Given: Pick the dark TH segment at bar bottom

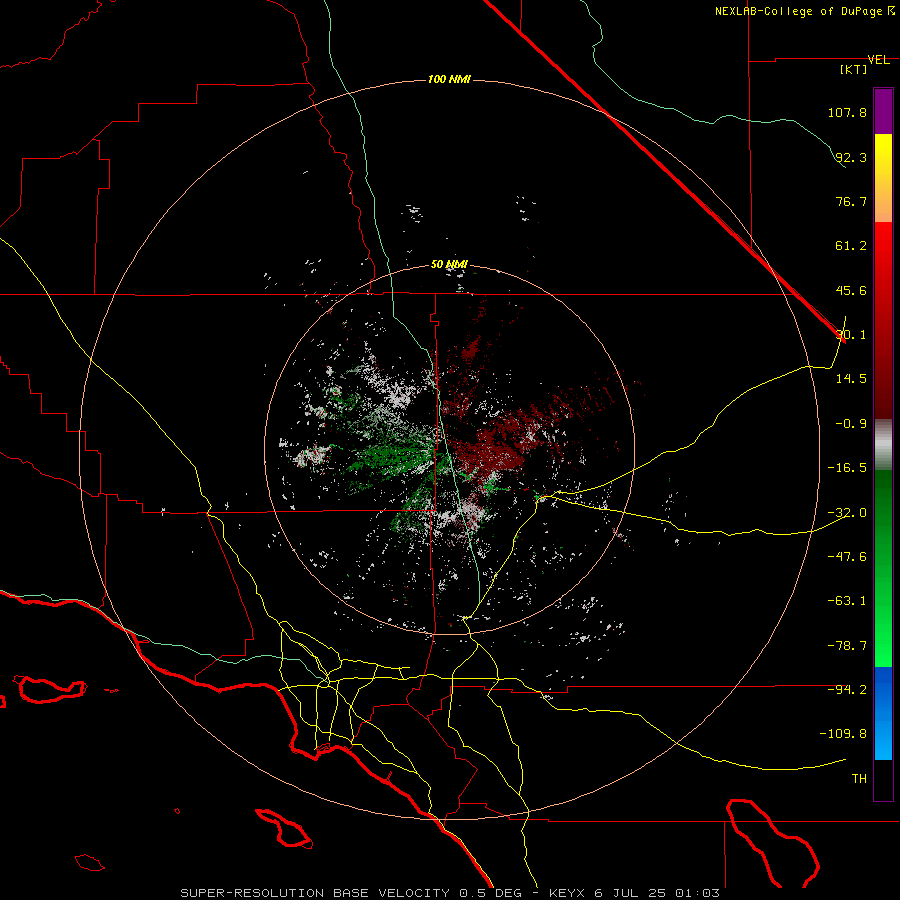Looking at the screenshot, I should [883, 780].
